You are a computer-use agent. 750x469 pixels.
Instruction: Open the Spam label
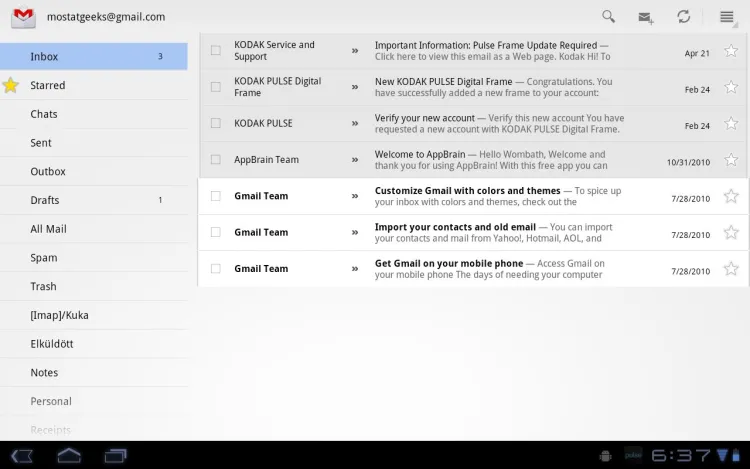44,258
